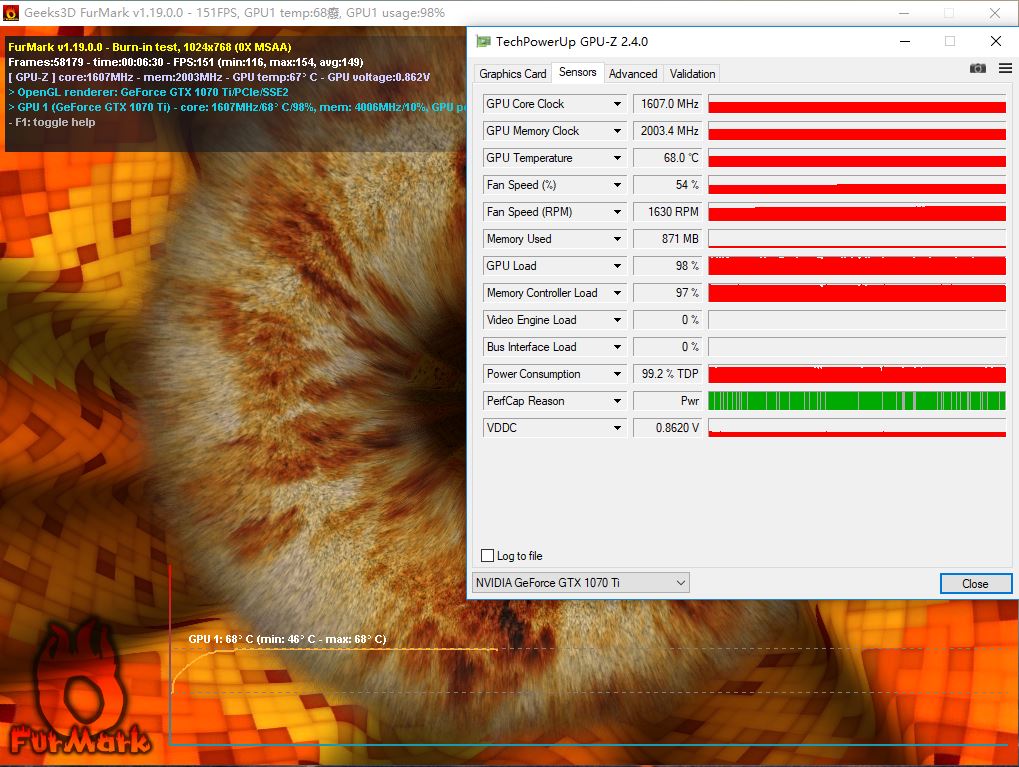Click the GPU Temperature 68.0 °C value

(667, 158)
